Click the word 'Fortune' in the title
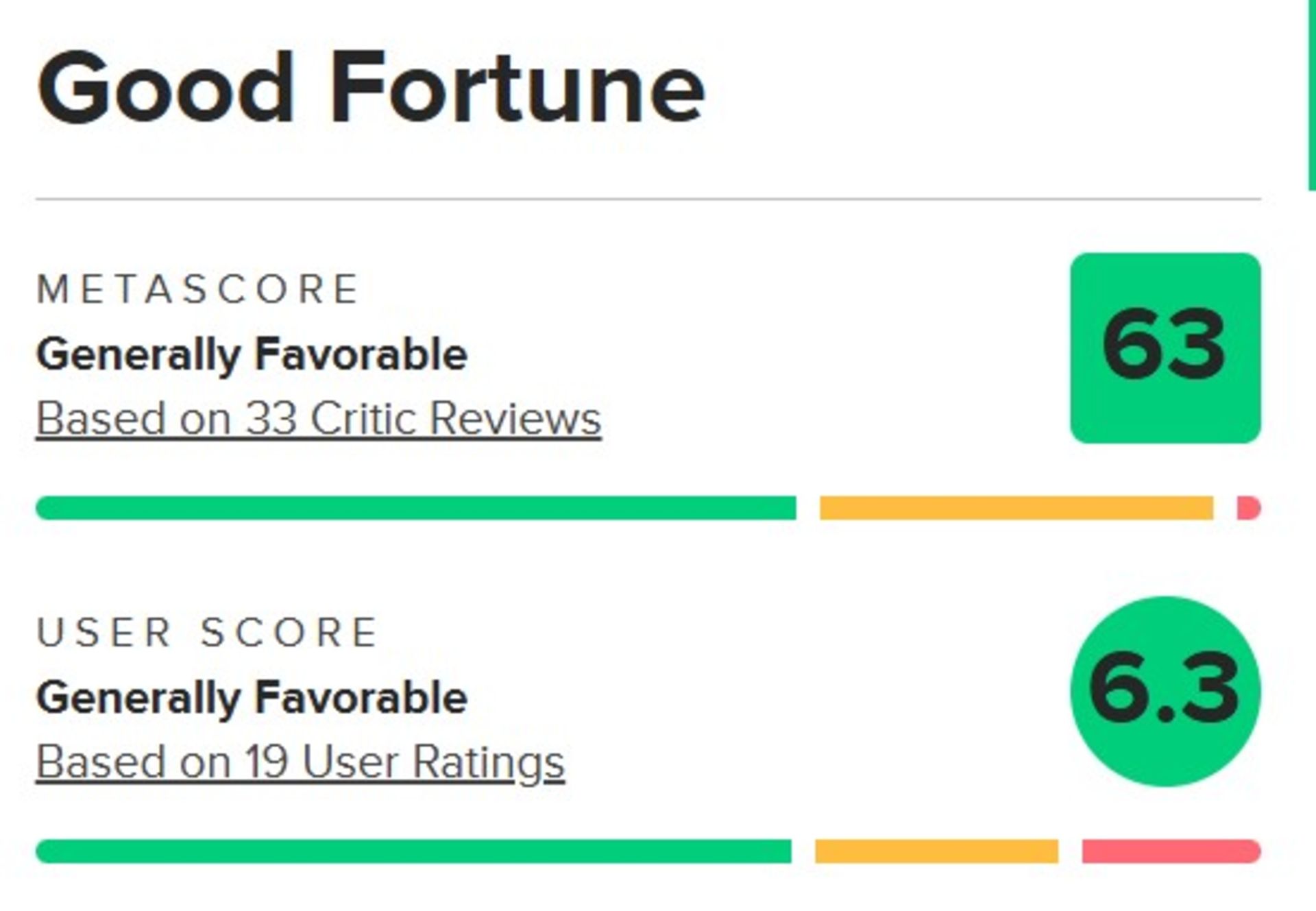 coord(517,89)
